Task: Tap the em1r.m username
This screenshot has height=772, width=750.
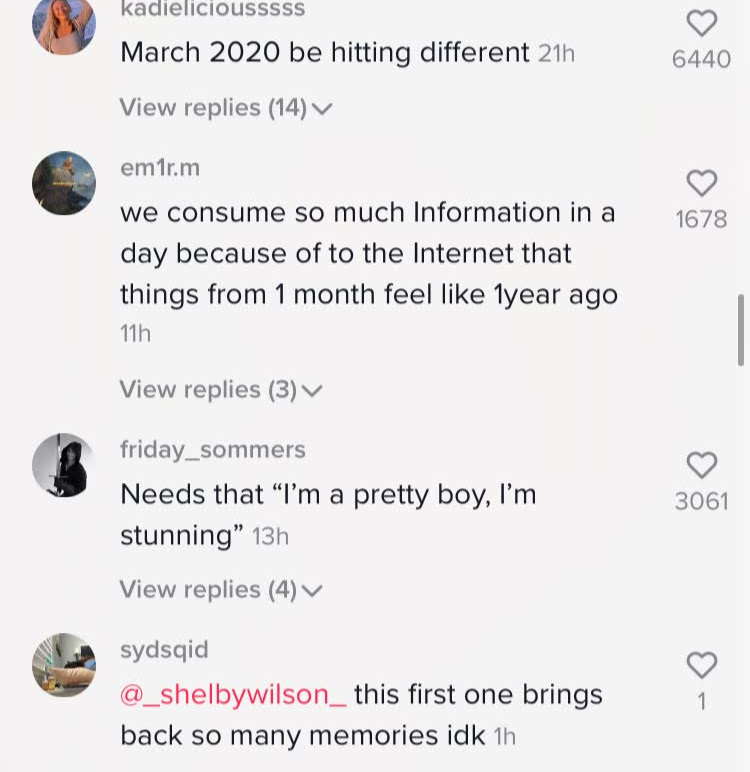Action: pos(160,168)
